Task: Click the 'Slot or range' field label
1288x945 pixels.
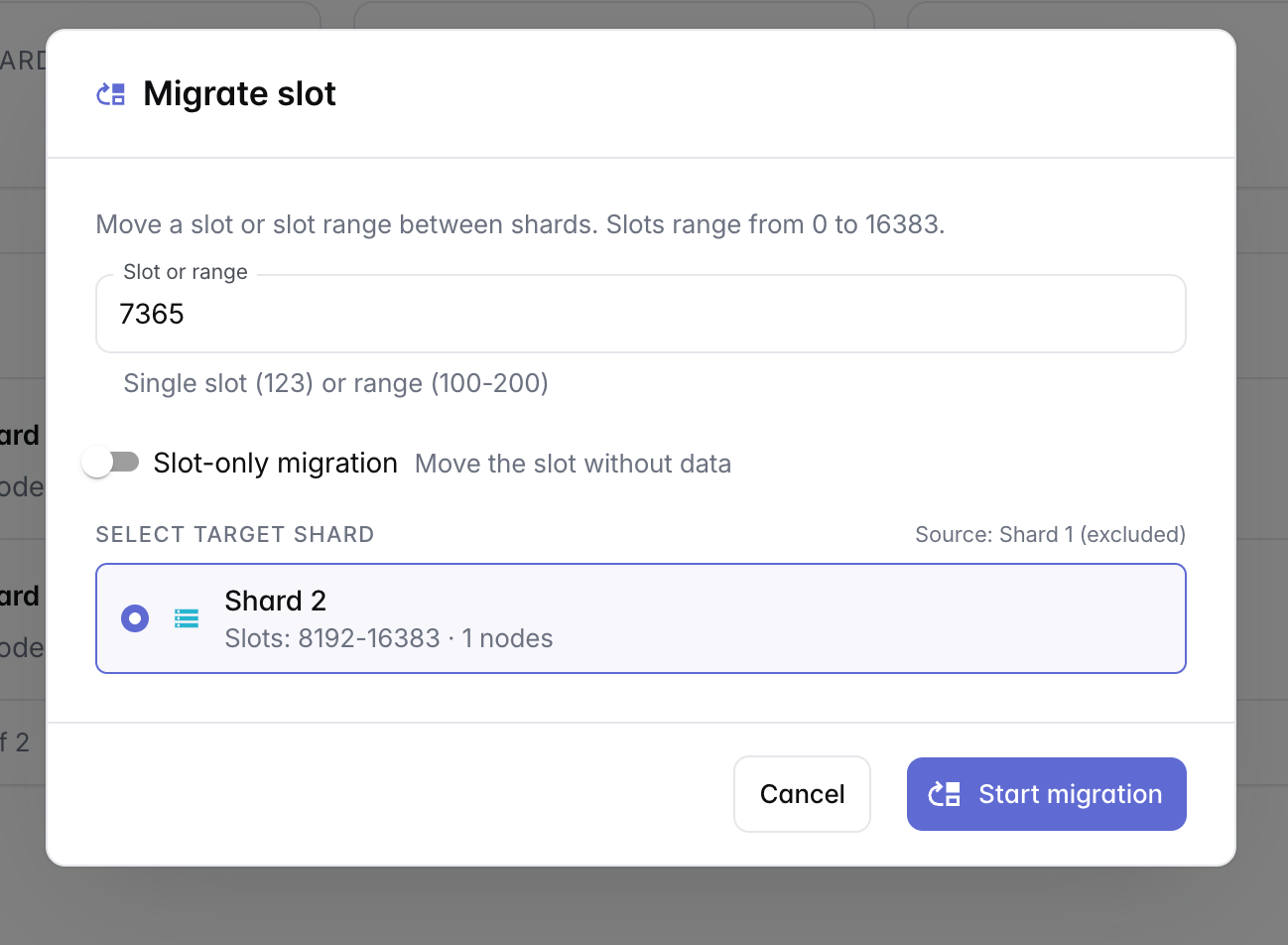Action: tap(186, 272)
